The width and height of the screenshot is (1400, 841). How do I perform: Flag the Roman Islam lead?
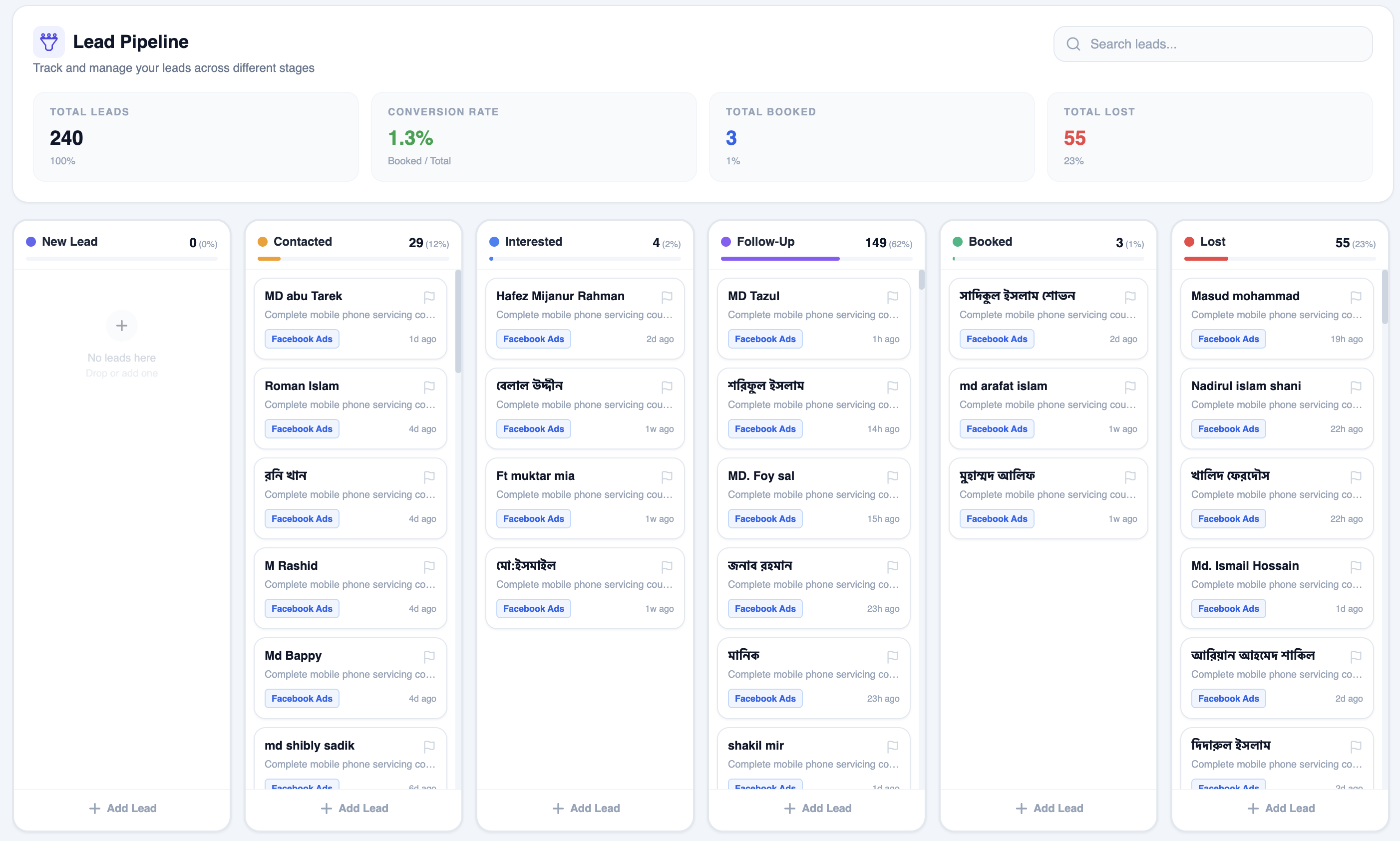tap(429, 387)
